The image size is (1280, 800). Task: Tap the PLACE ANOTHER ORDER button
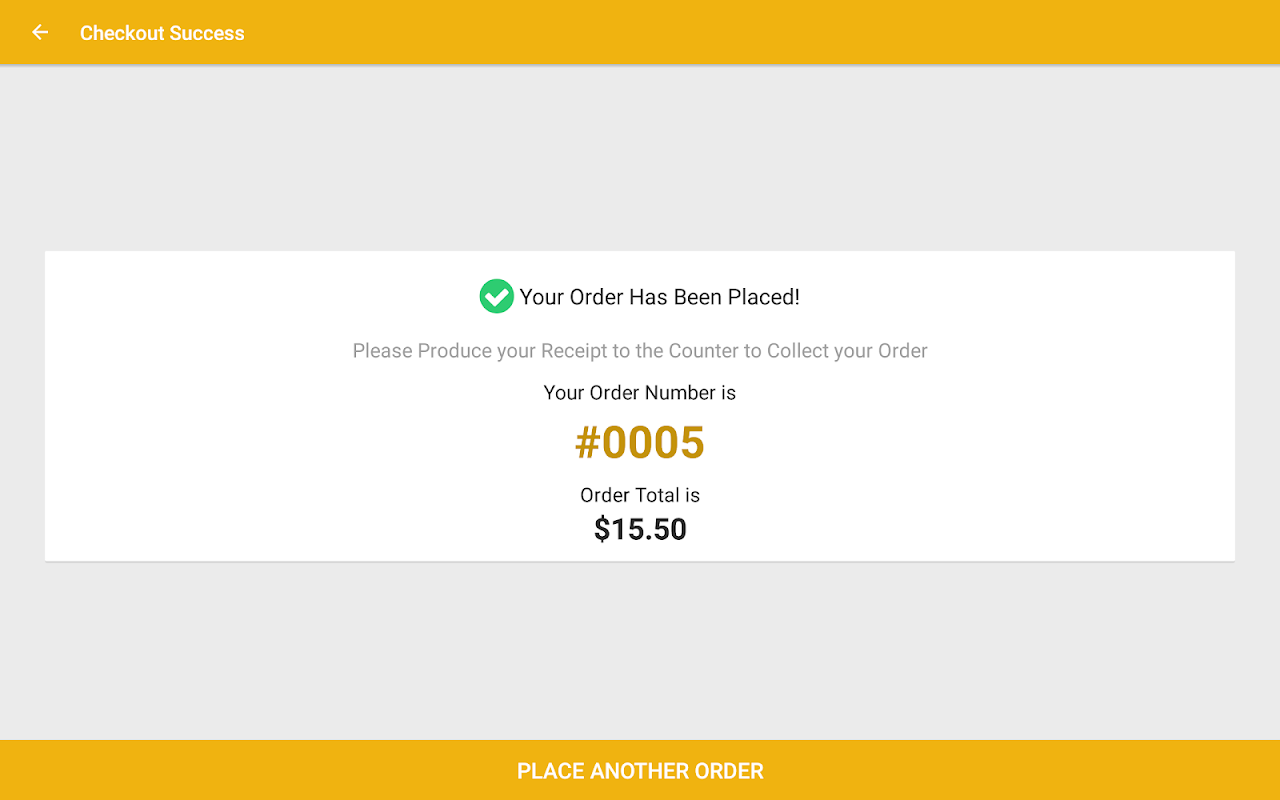(640, 771)
